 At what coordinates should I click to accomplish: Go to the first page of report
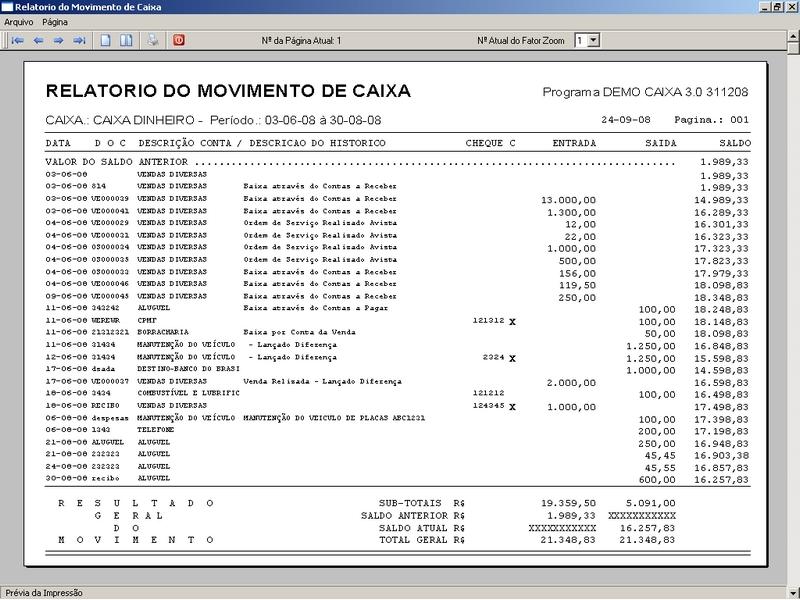[17, 41]
